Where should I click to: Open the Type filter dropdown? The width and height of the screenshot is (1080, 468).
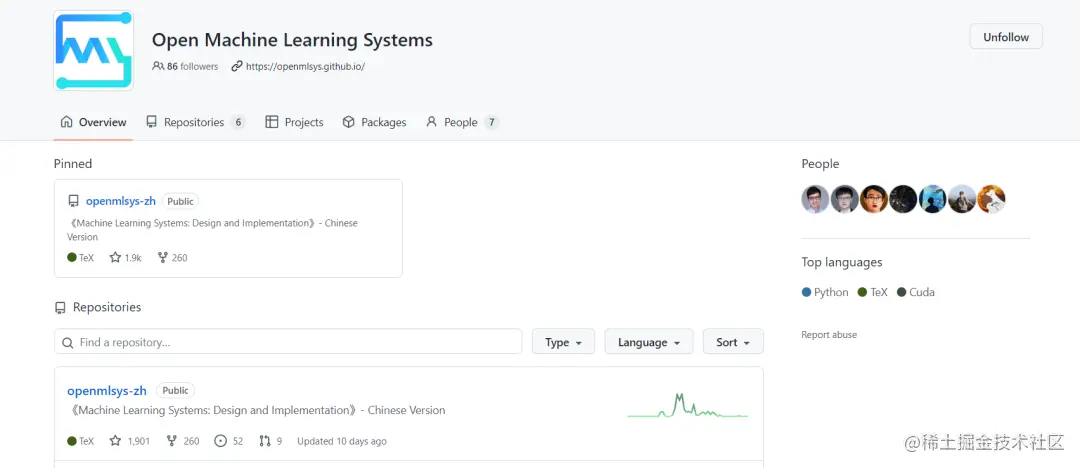[x=563, y=342]
